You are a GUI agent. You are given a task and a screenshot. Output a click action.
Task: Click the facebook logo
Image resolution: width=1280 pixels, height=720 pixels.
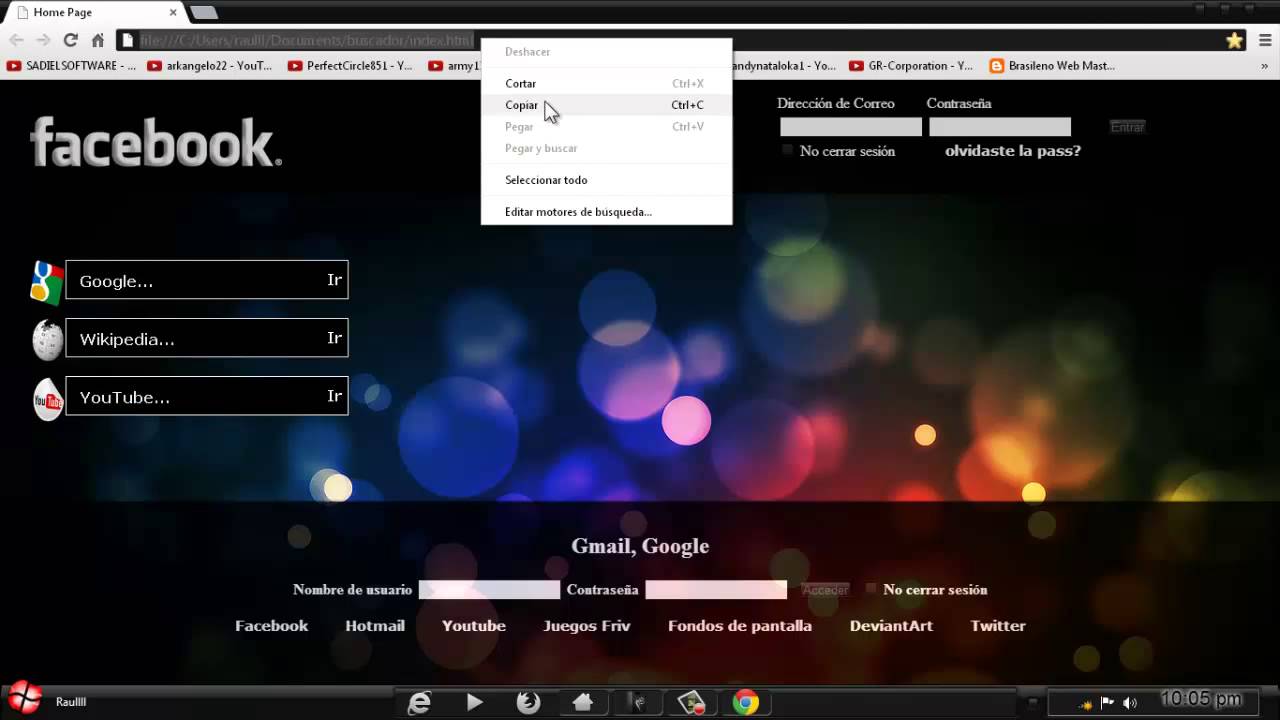point(155,142)
